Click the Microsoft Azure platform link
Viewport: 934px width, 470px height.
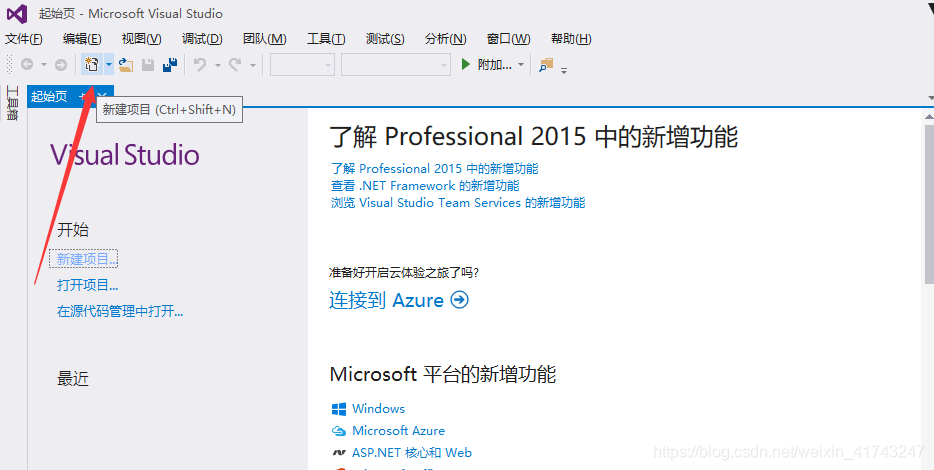tap(398, 431)
